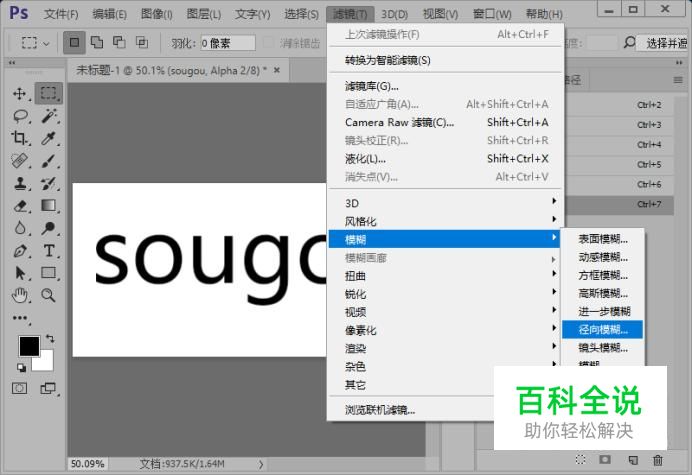This screenshot has width=692, height=475.
Task: Choose New Selection mode in options bar
Action: pyautogui.click(x=74, y=42)
